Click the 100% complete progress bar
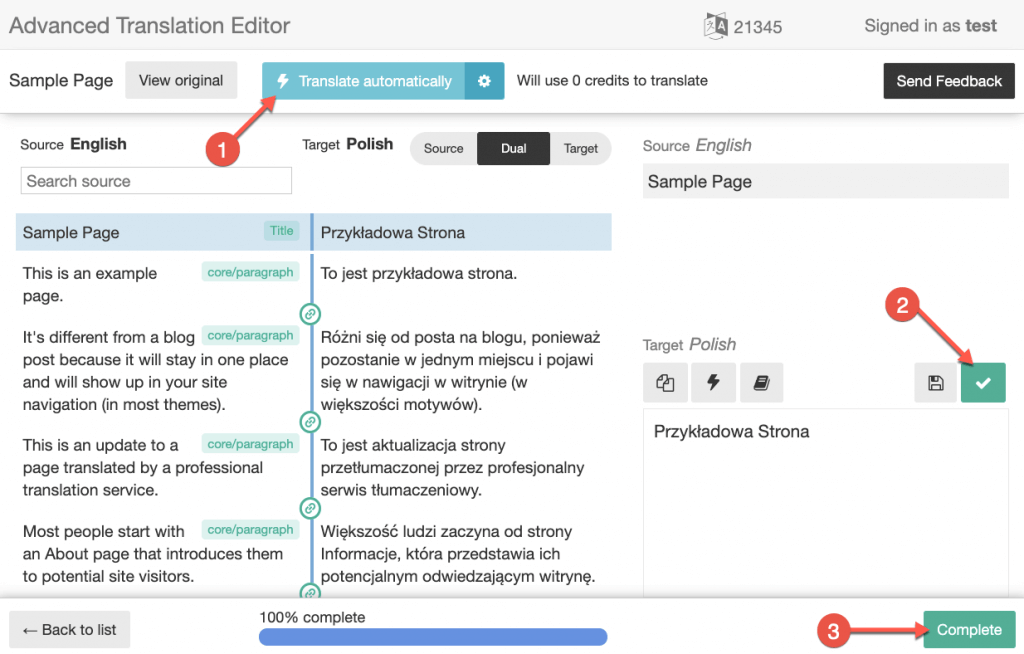Screen dimensions: 1024x654 tap(432, 636)
